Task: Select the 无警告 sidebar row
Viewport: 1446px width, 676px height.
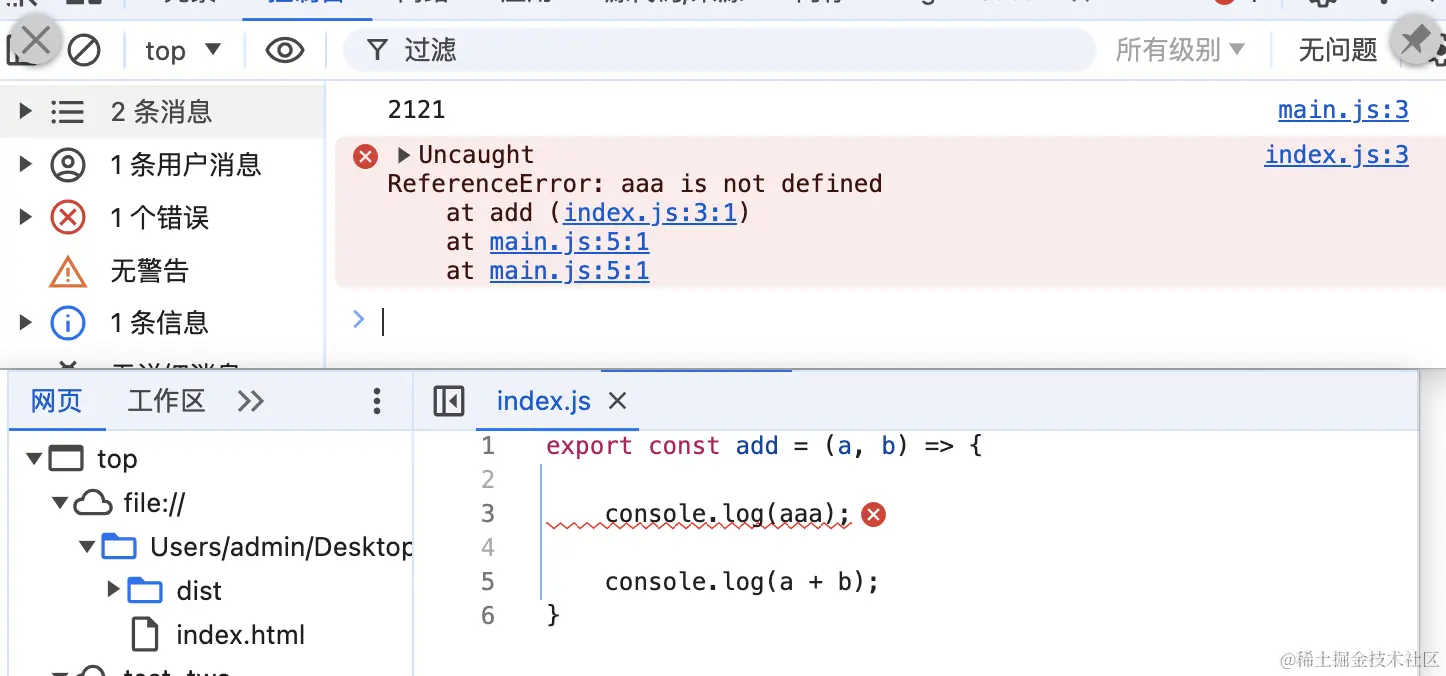Action: [x=162, y=270]
